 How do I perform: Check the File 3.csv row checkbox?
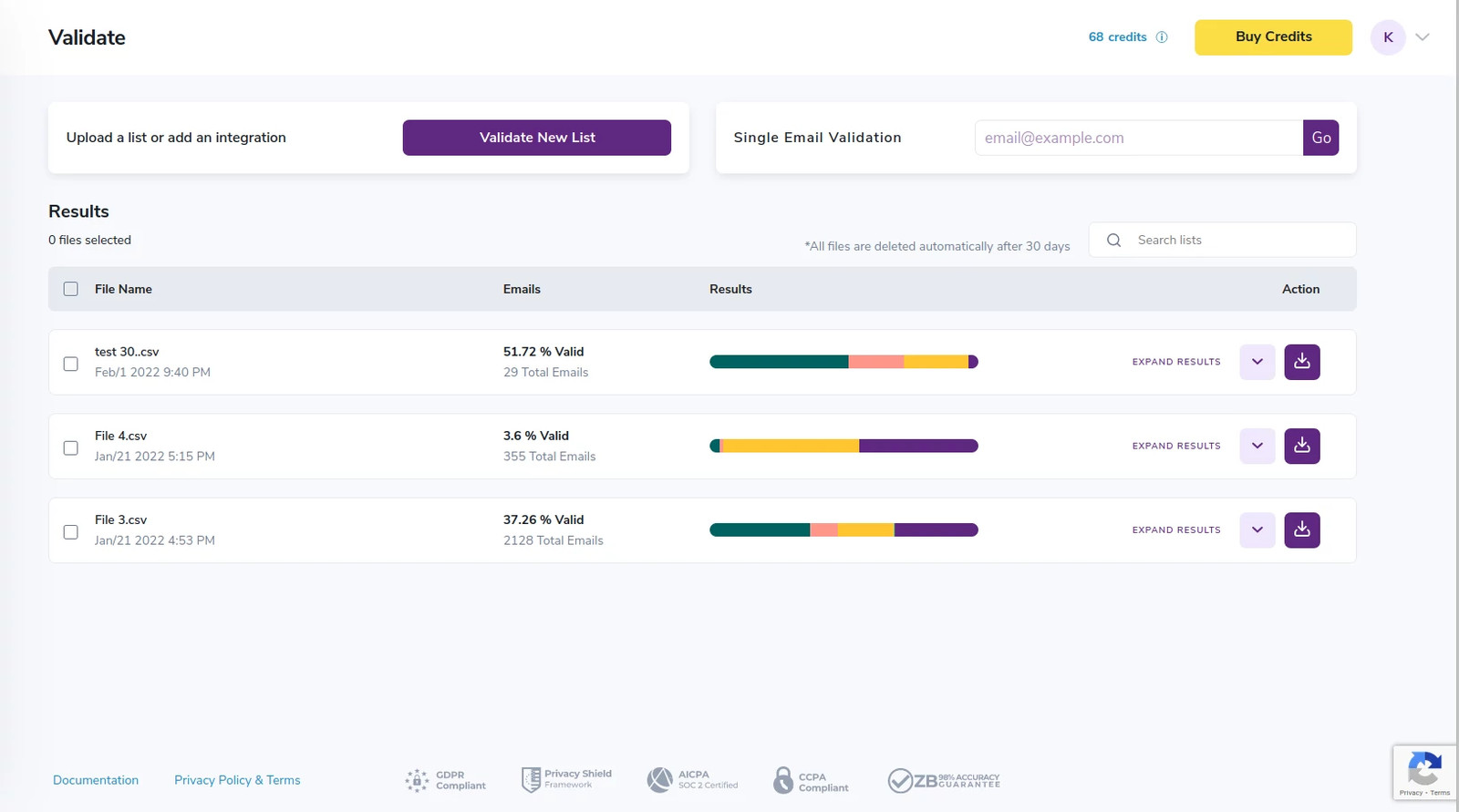(71, 531)
